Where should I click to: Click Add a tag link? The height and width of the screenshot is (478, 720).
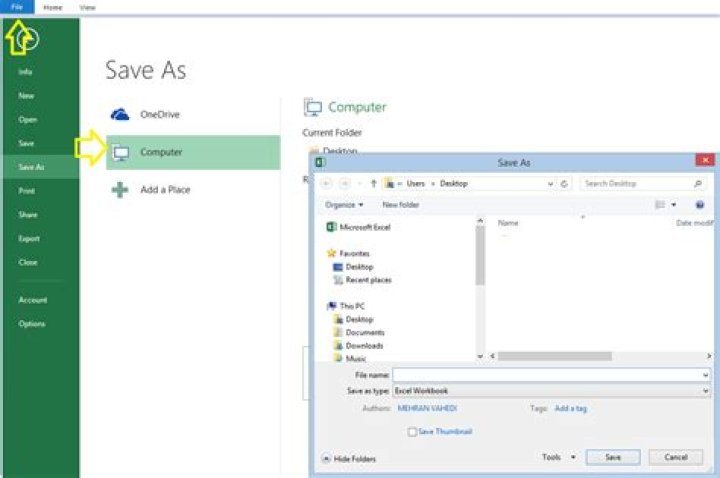point(571,408)
